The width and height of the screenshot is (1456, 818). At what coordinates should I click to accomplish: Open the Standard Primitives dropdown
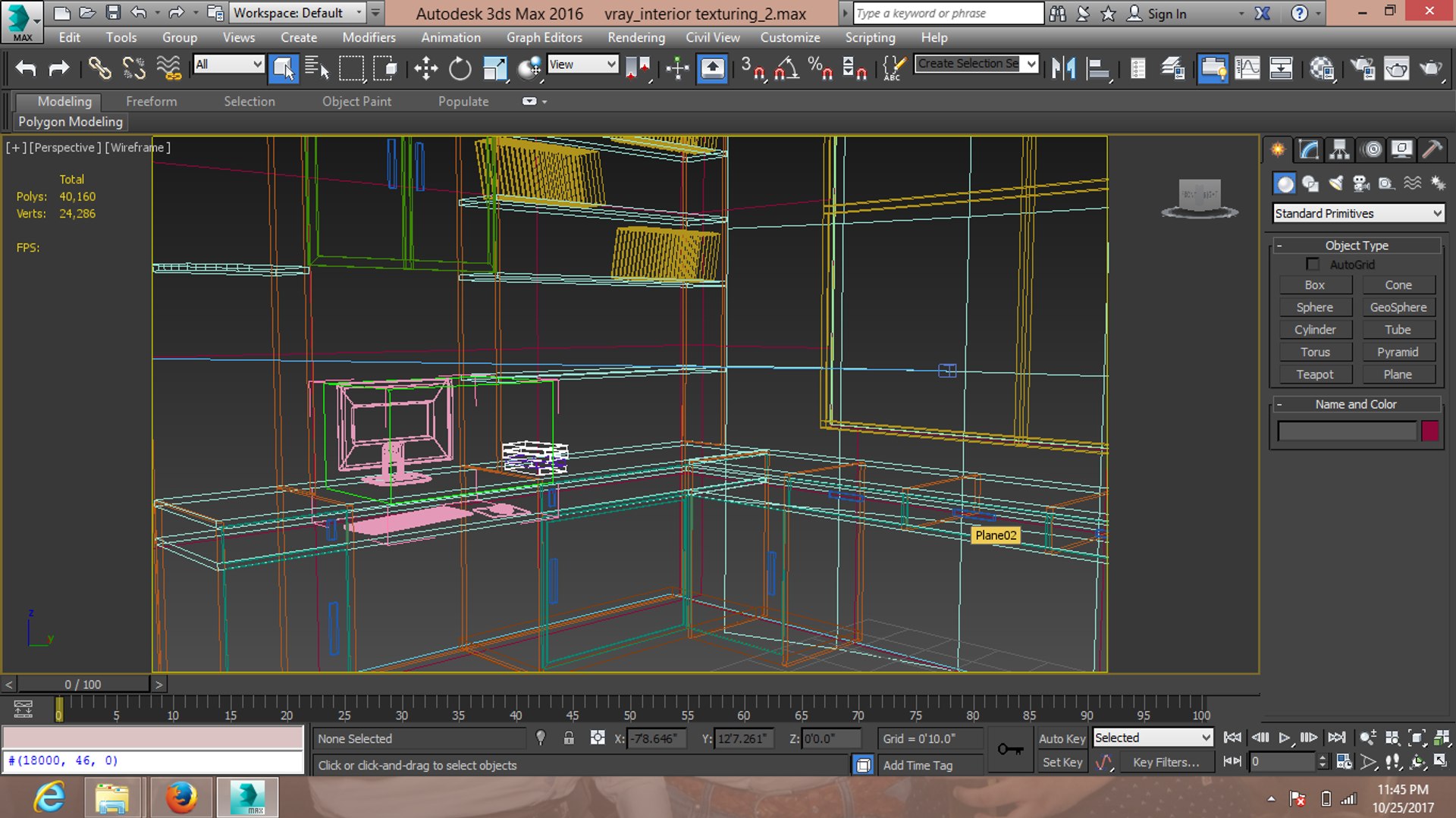[1357, 214]
